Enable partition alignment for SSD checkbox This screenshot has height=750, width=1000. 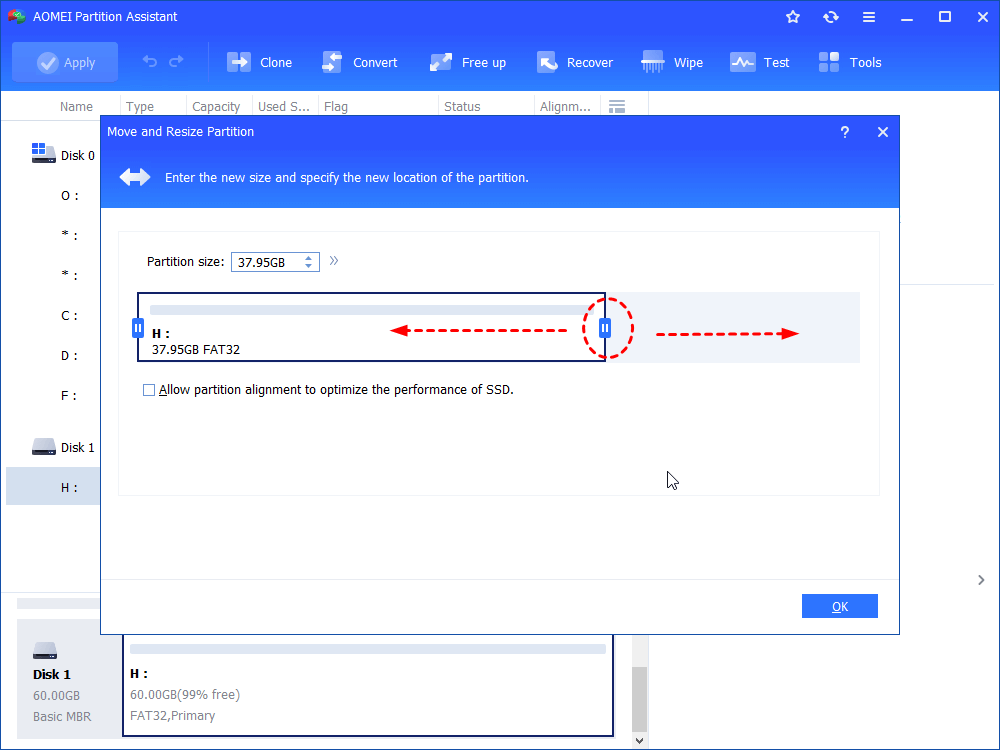point(149,390)
